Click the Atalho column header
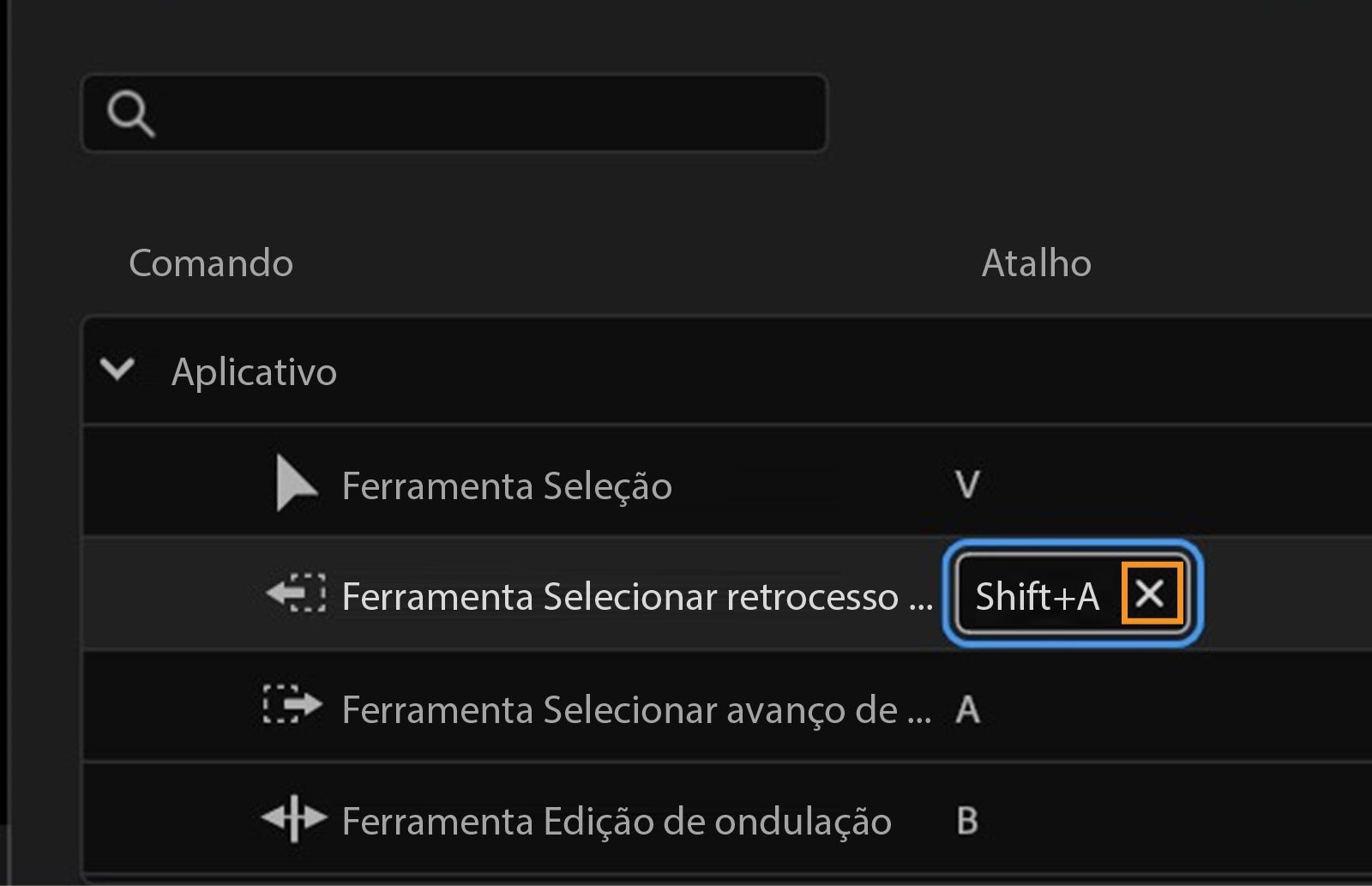The width and height of the screenshot is (1372, 886). 1037,263
